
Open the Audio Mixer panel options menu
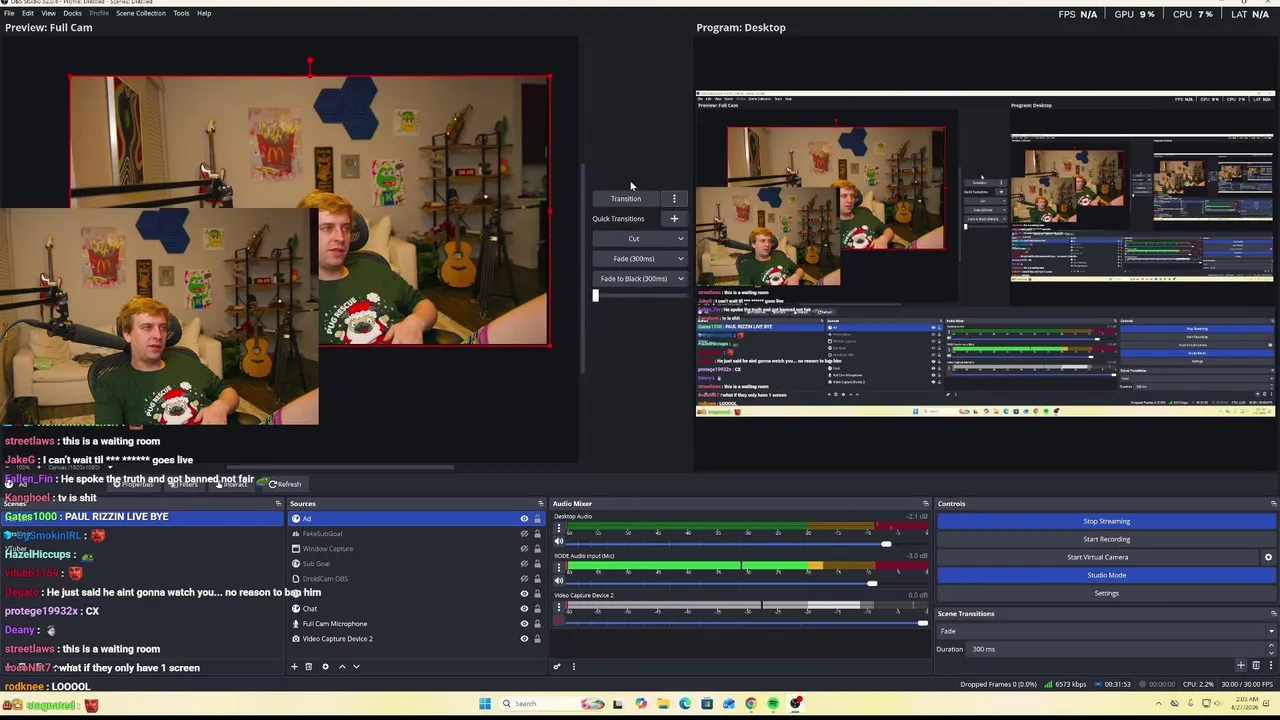[x=573, y=666]
